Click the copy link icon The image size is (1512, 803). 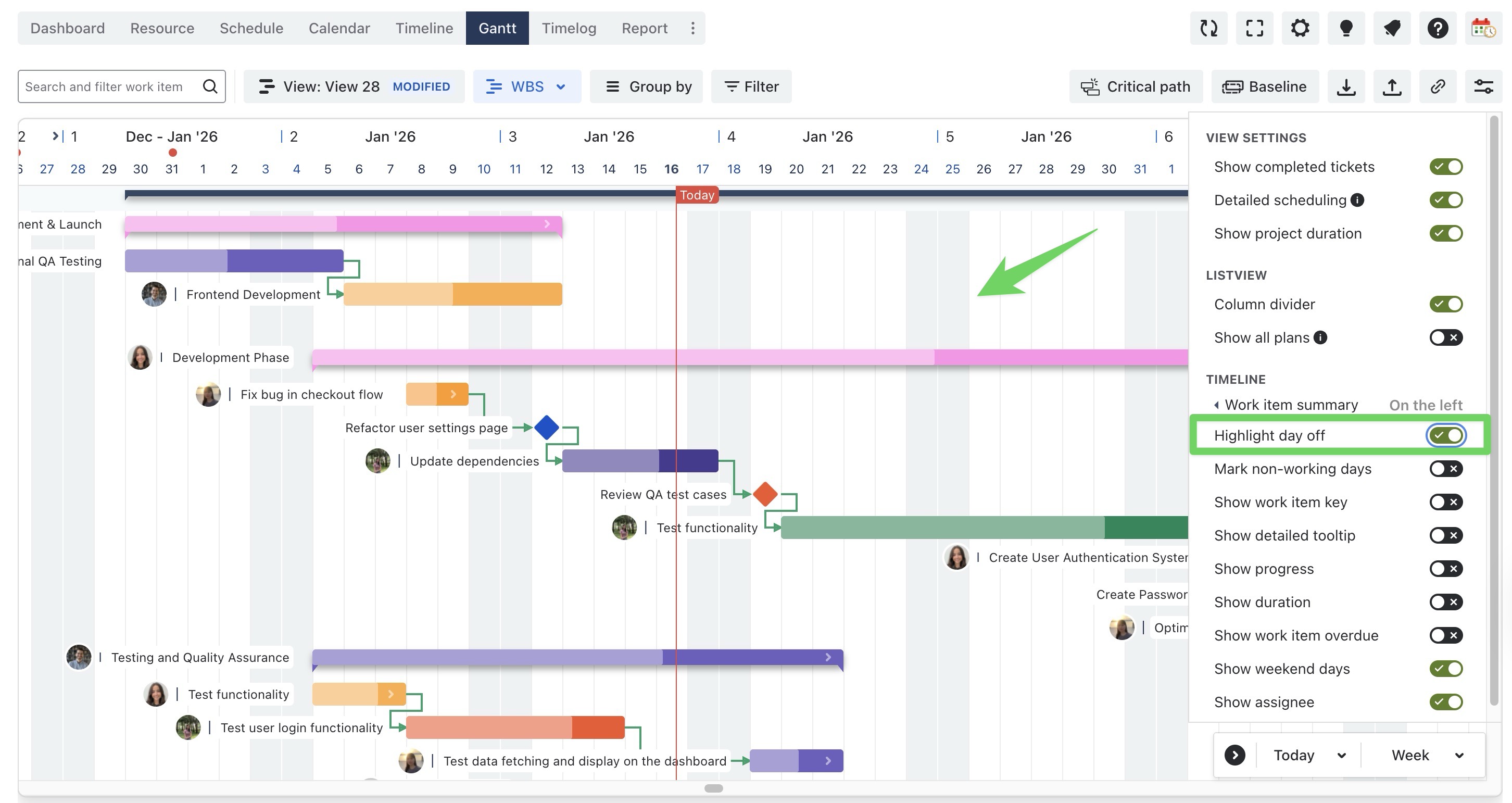point(1438,87)
